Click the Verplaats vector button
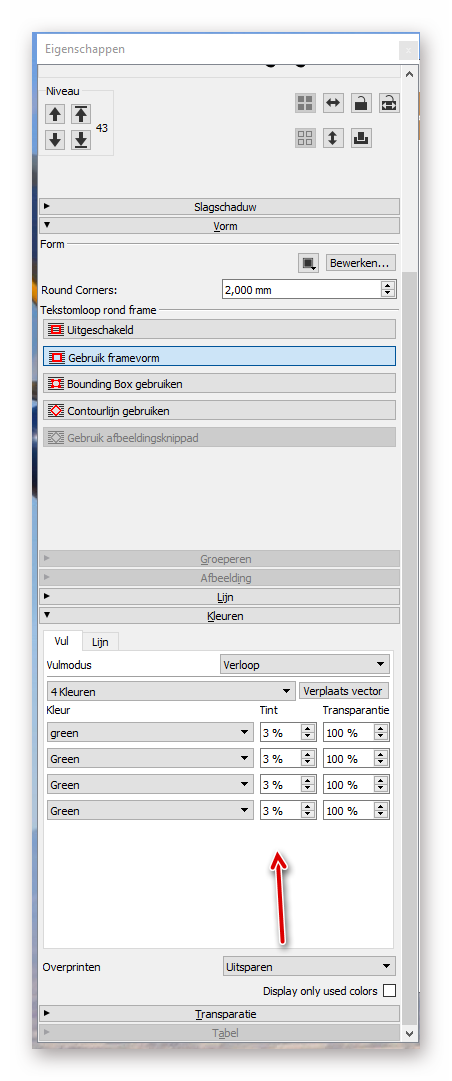This screenshot has width=452, height=1081. tap(345, 691)
